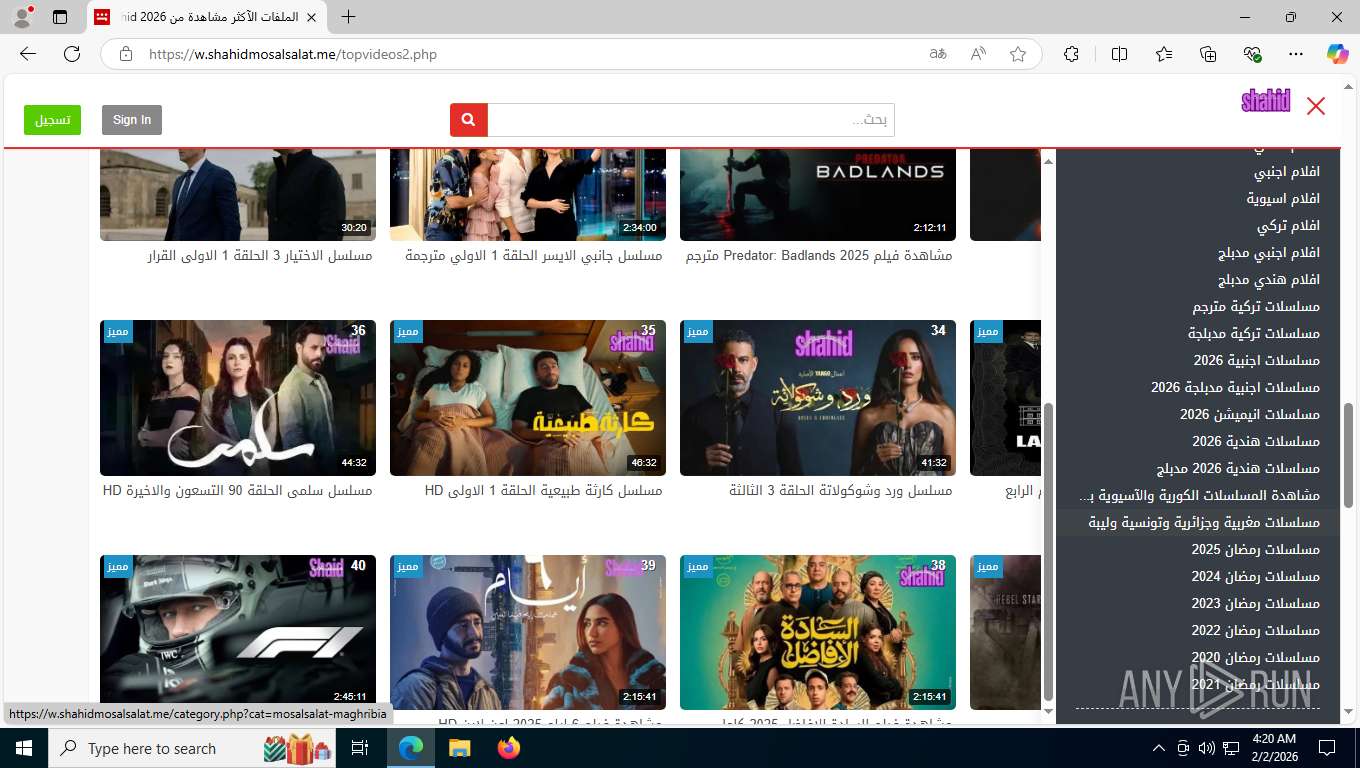Close the side menu with red X
Viewport: 1360px width, 768px height.
click(1316, 106)
